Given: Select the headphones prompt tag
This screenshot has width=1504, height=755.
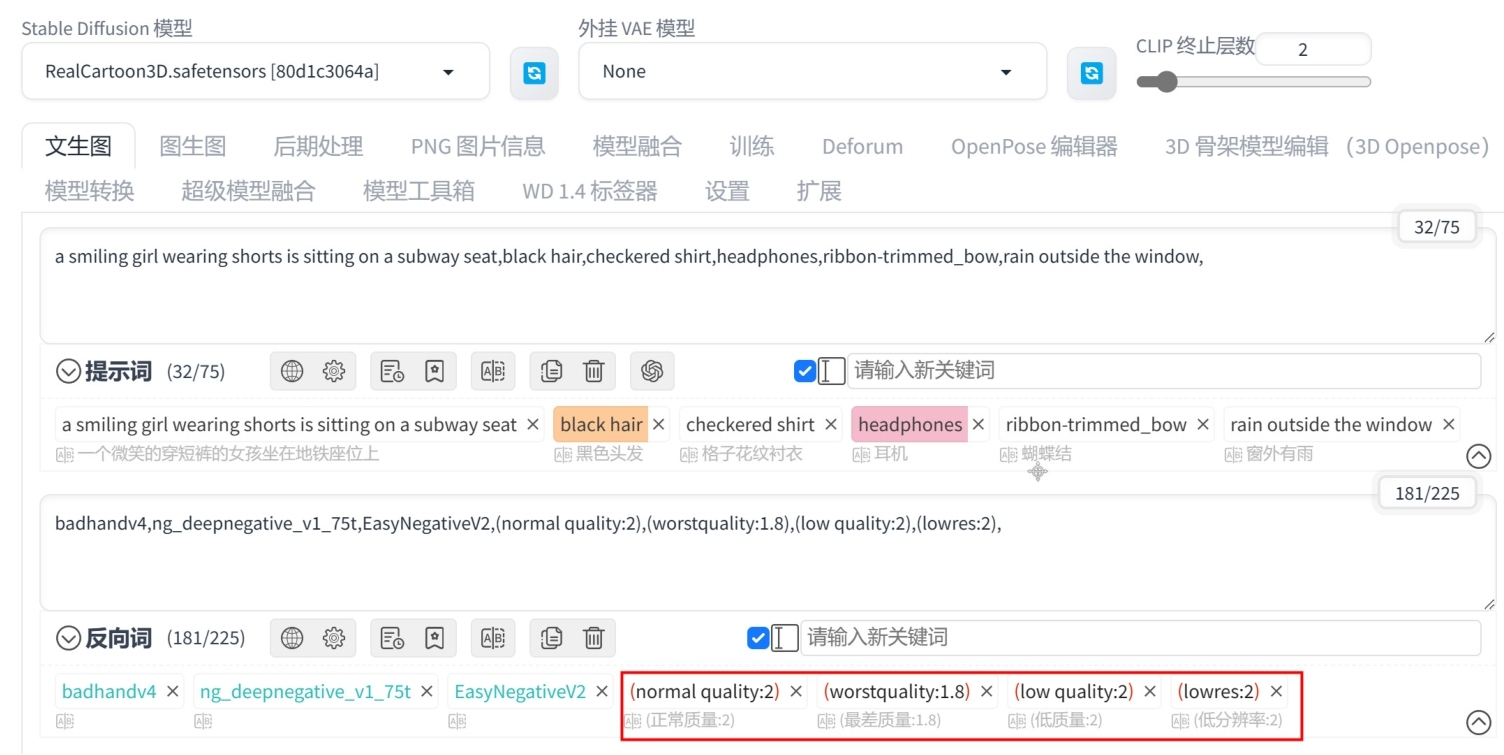Looking at the screenshot, I should (x=909, y=425).
